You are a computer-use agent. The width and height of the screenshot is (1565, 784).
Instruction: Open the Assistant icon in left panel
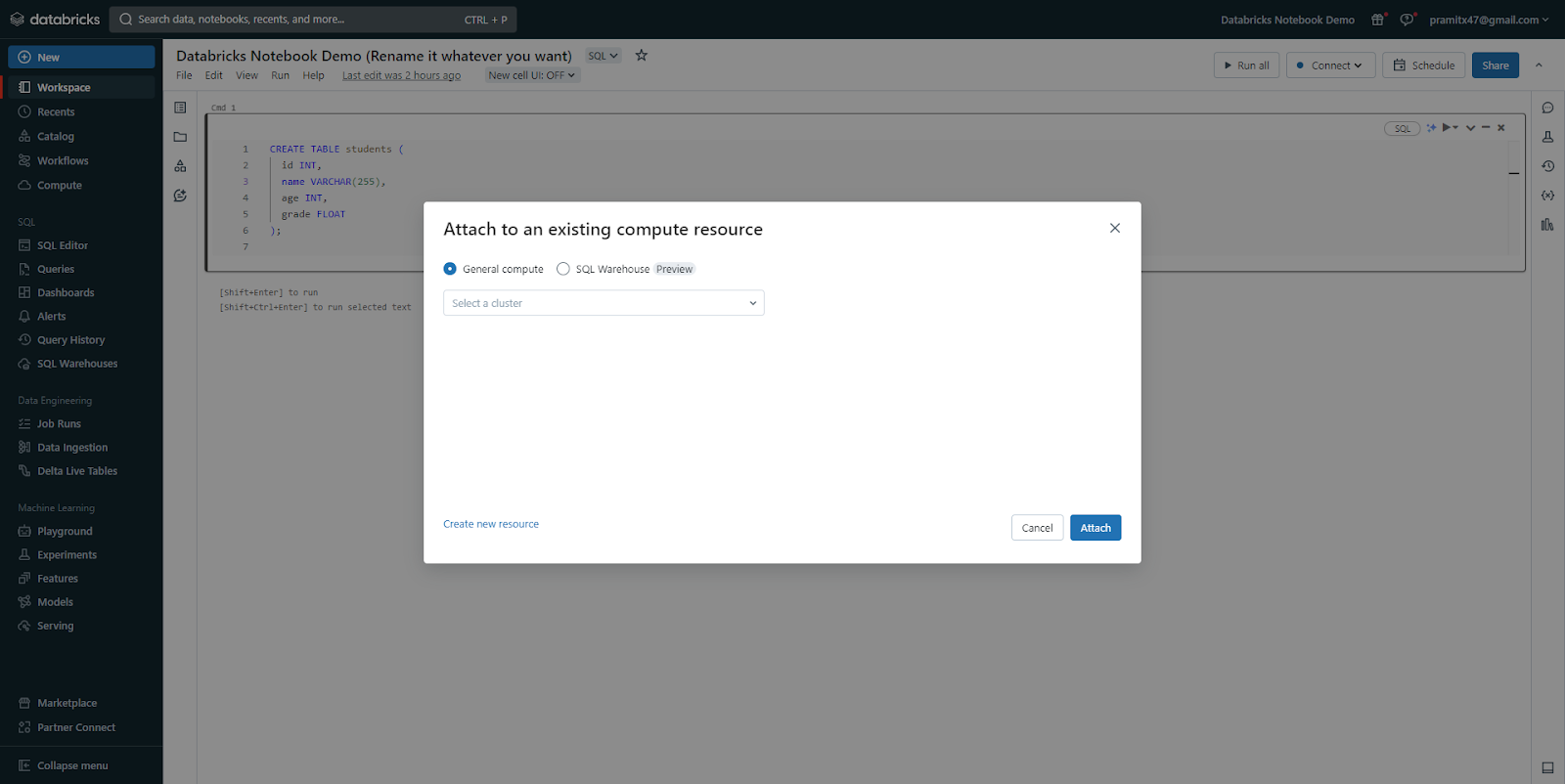point(180,196)
